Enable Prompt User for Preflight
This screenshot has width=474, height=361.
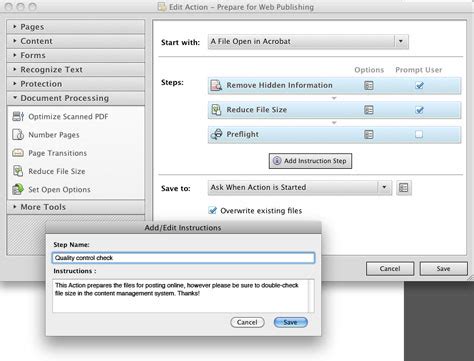[419, 134]
